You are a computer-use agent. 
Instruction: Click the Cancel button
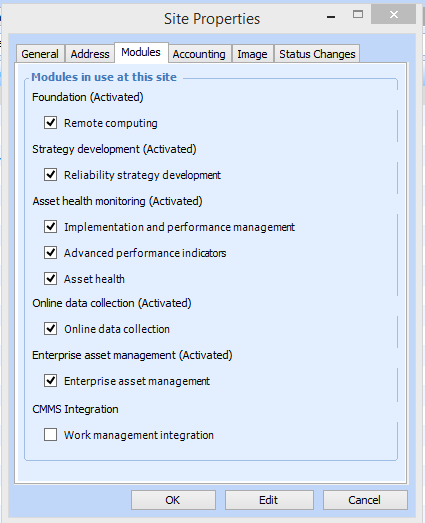(x=365, y=500)
